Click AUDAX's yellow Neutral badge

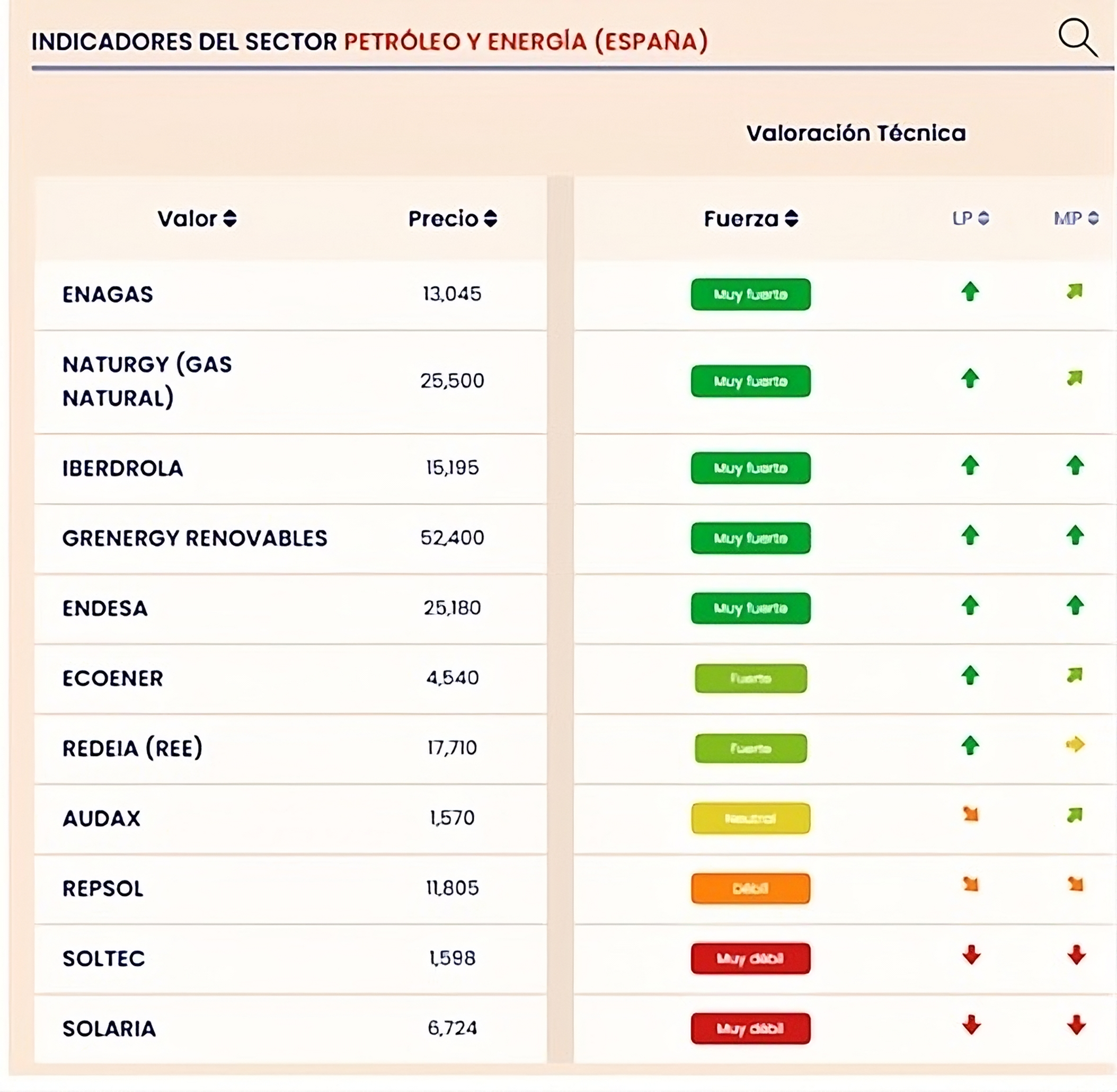[751, 818]
